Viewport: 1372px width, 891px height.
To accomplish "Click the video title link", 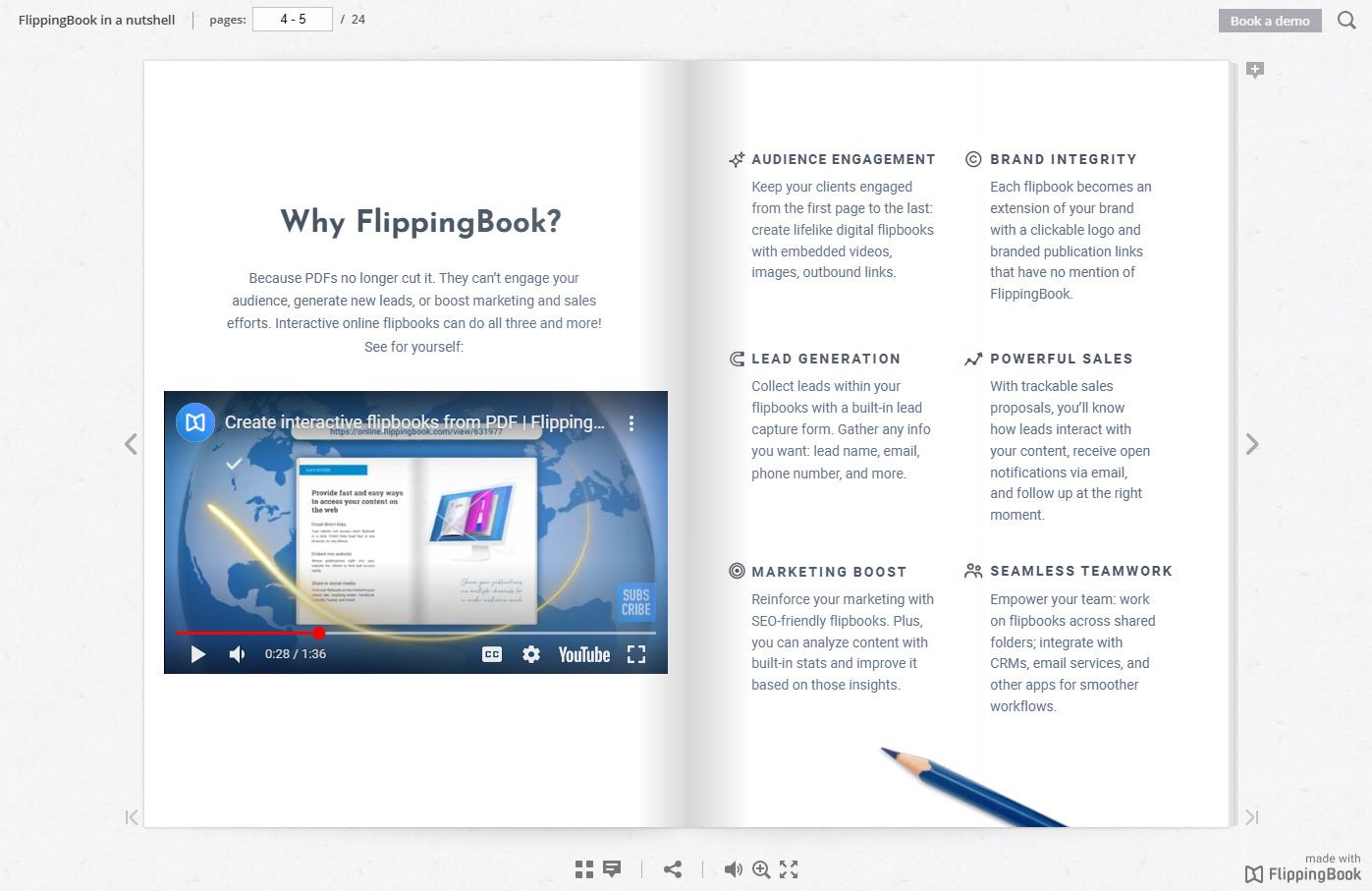I will click(x=414, y=421).
